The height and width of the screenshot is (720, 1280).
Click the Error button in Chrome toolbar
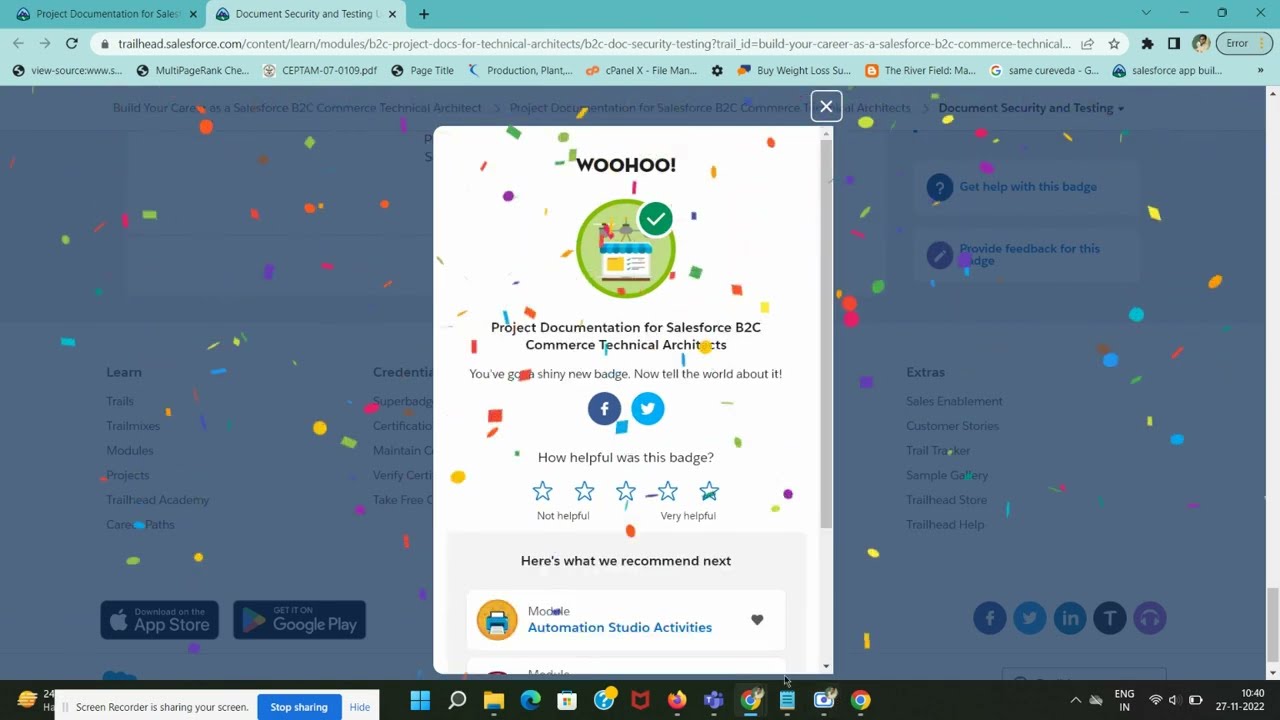click(1237, 44)
